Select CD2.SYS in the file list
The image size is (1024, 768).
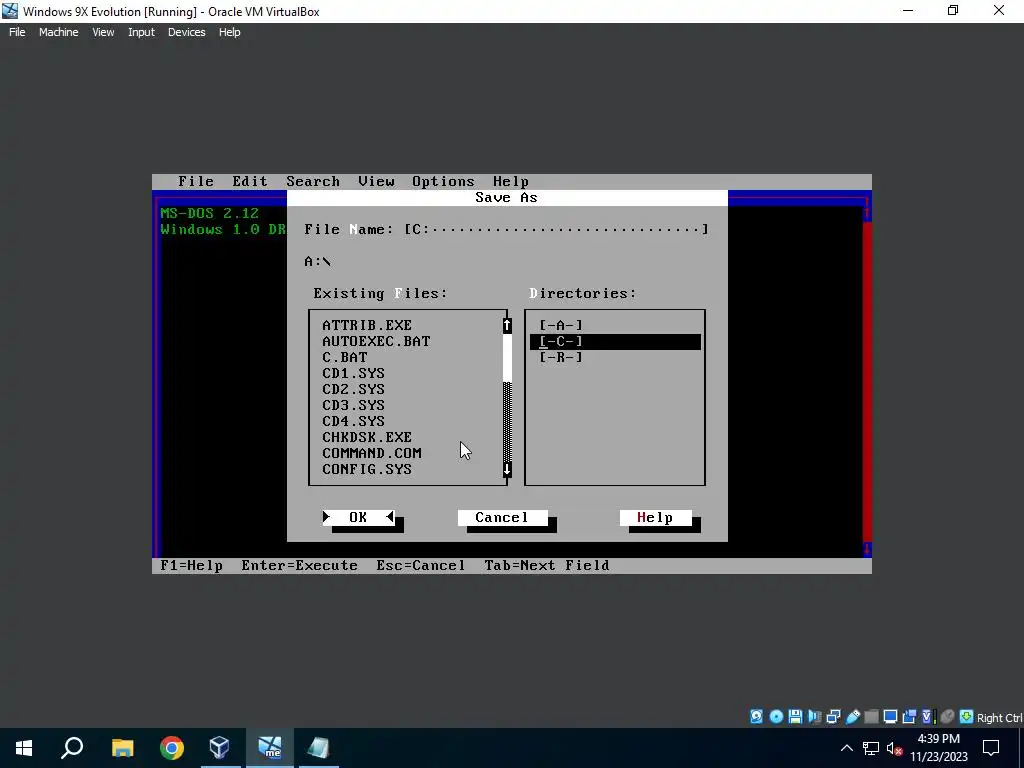click(353, 389)
